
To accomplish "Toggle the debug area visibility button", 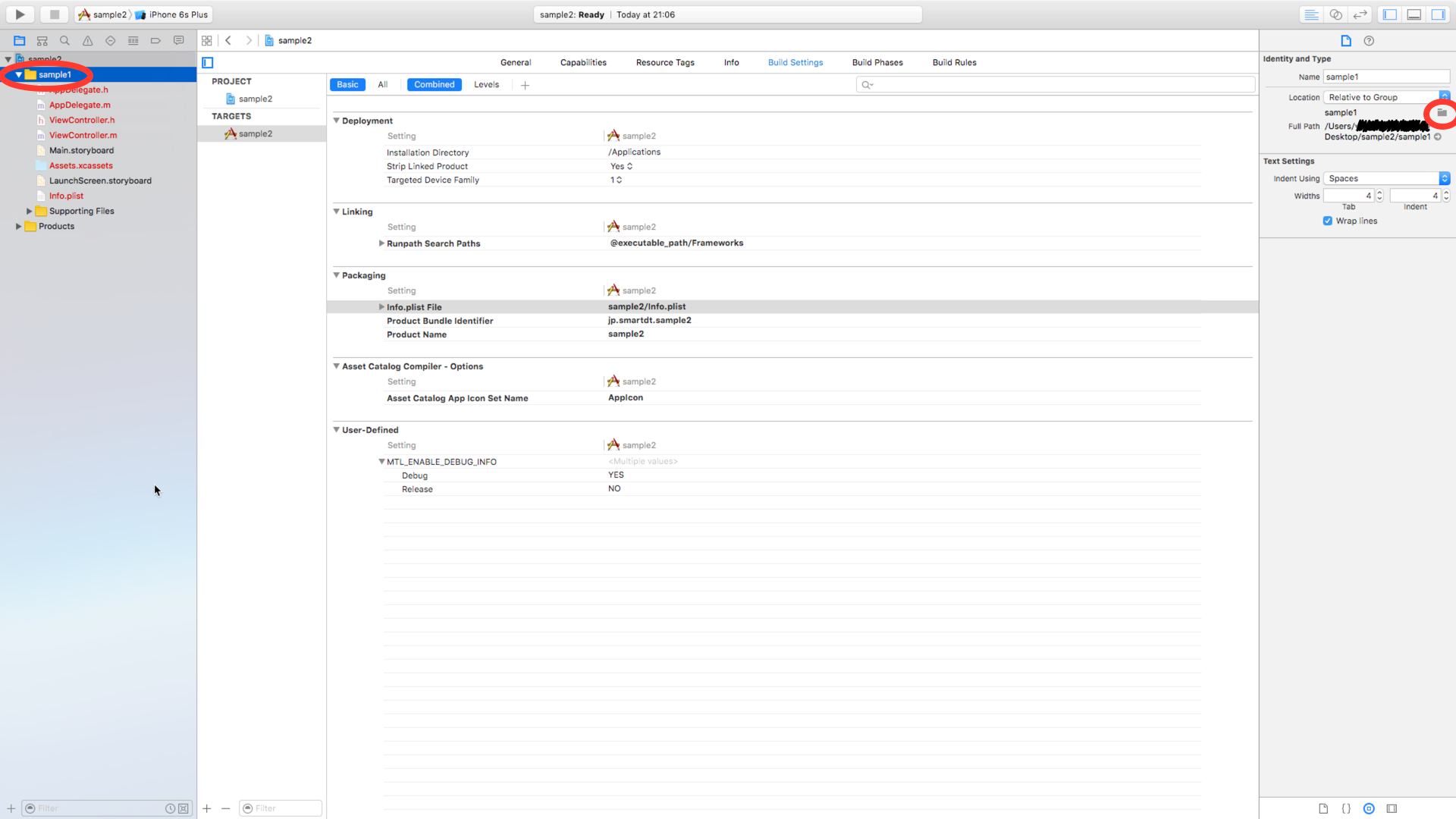I will (1414, 14).
